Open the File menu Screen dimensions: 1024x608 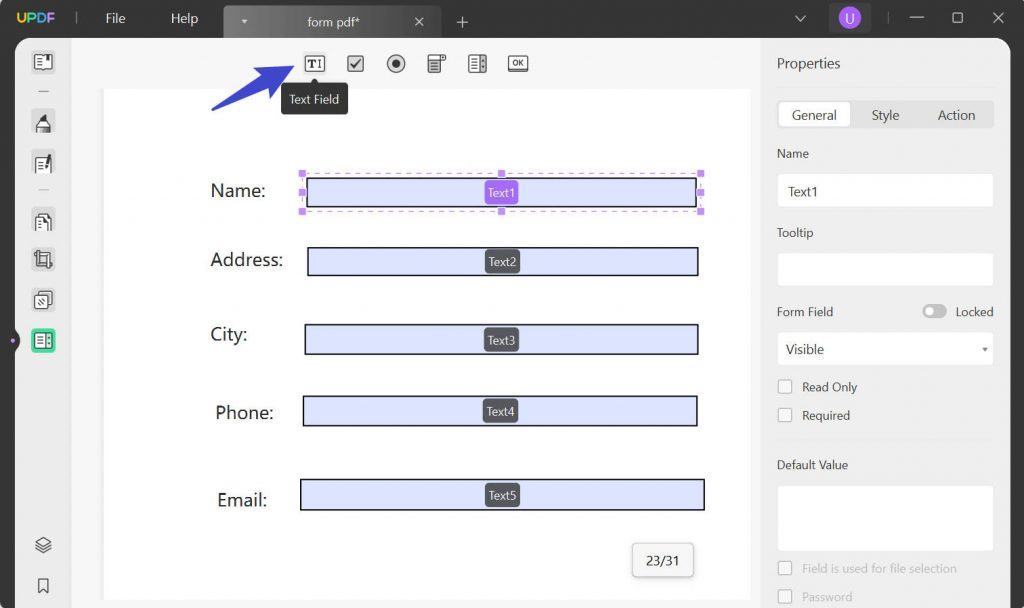[114, 18]
